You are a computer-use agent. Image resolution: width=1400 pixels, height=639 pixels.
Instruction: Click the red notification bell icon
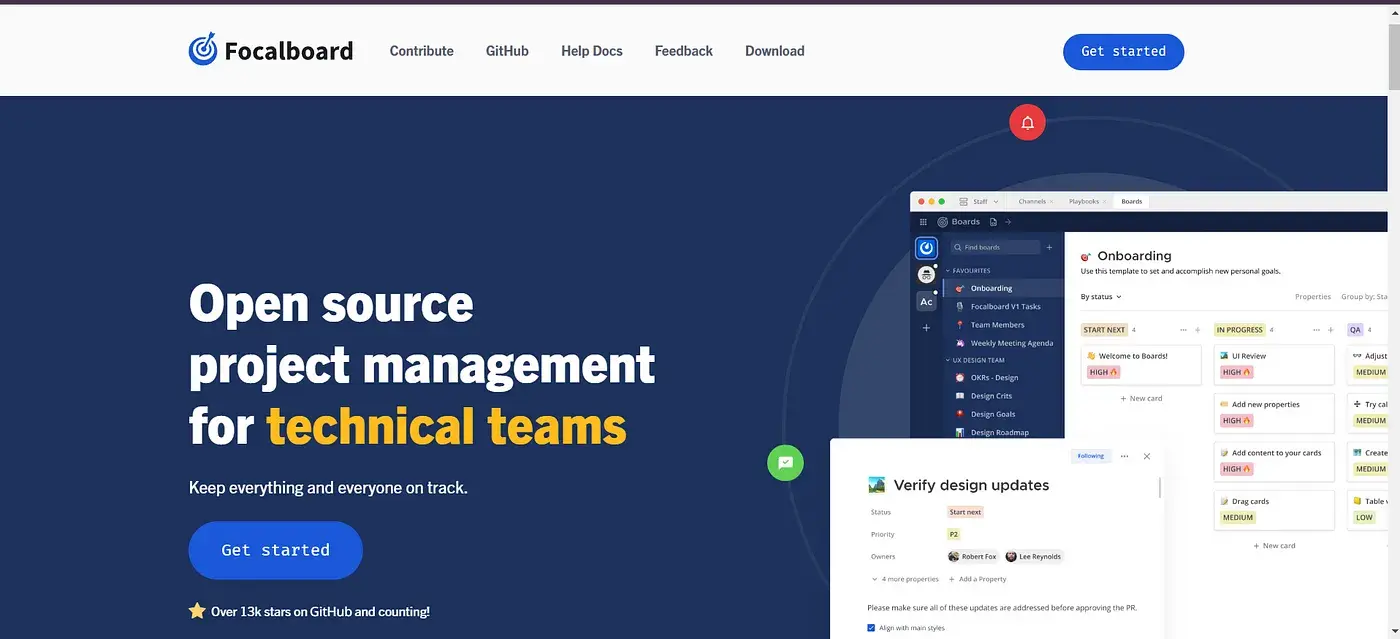coord(1027,123)
